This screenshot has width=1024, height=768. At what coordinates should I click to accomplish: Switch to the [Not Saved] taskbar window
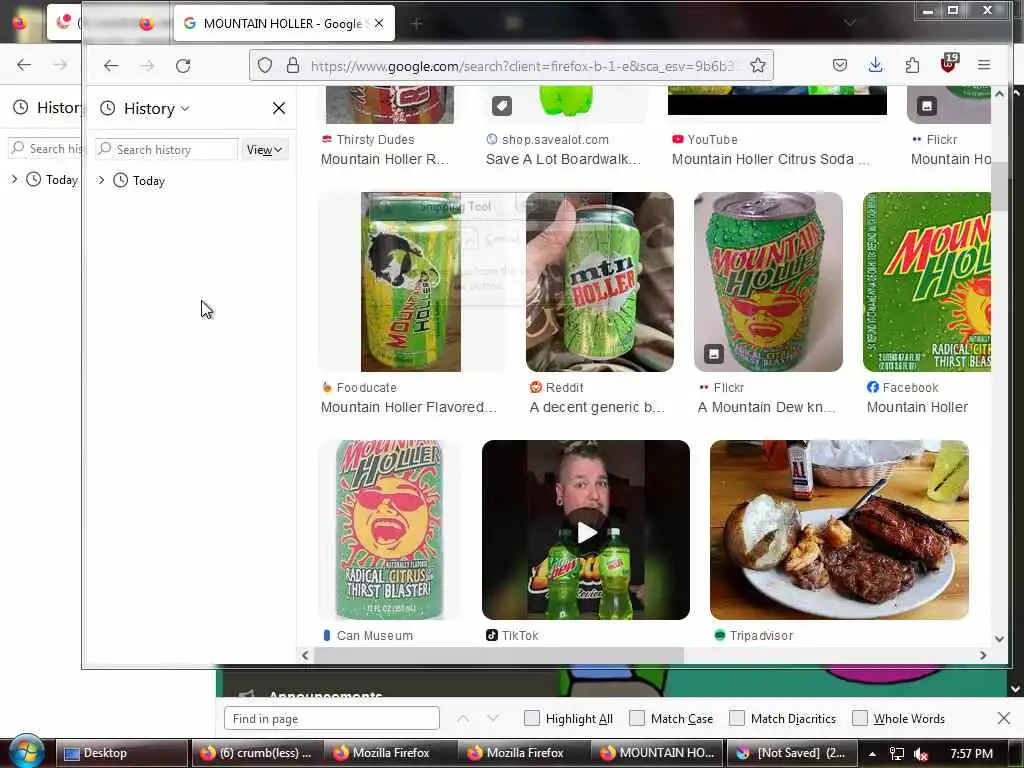[791, 753]
